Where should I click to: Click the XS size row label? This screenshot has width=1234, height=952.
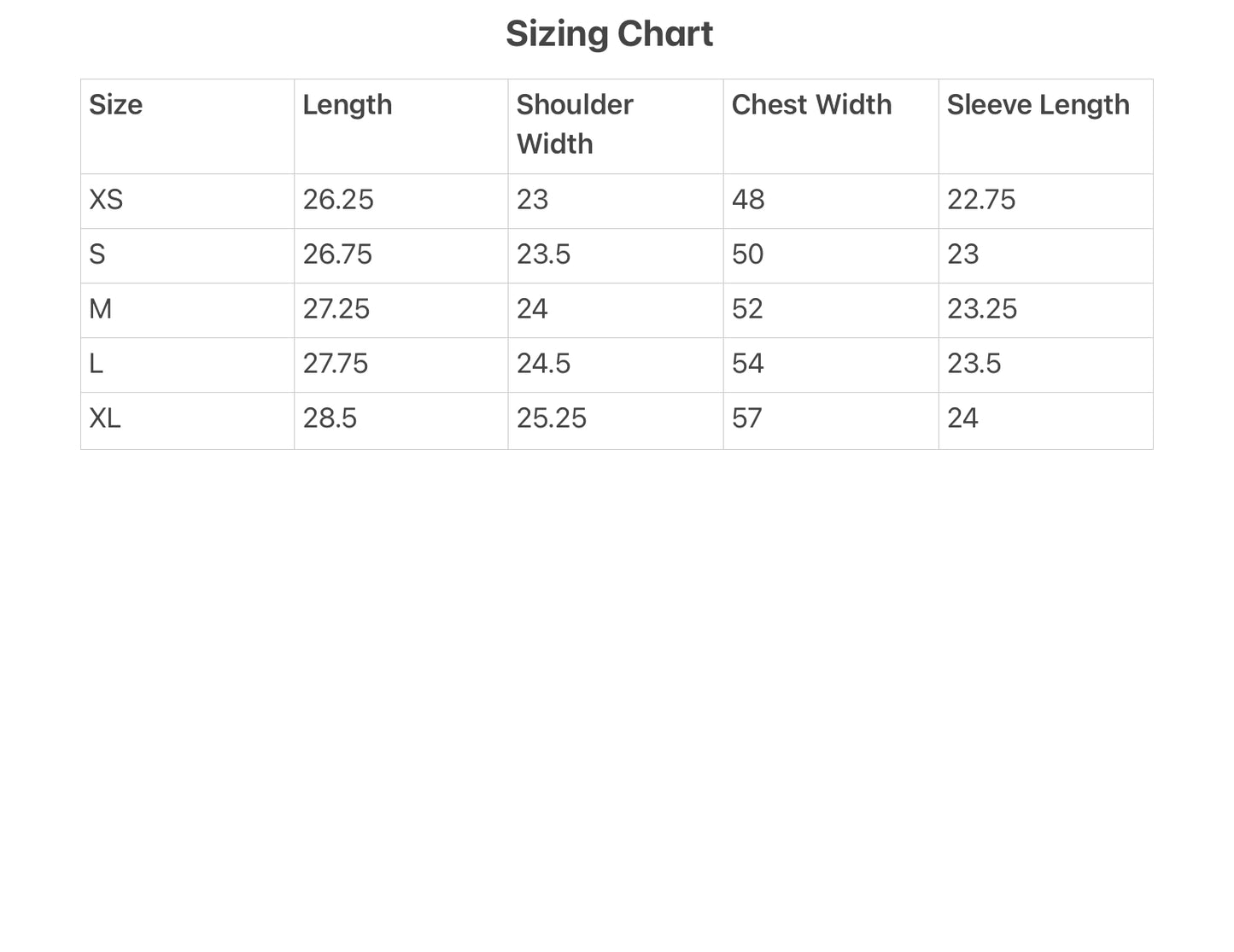(x=106, y=199)
